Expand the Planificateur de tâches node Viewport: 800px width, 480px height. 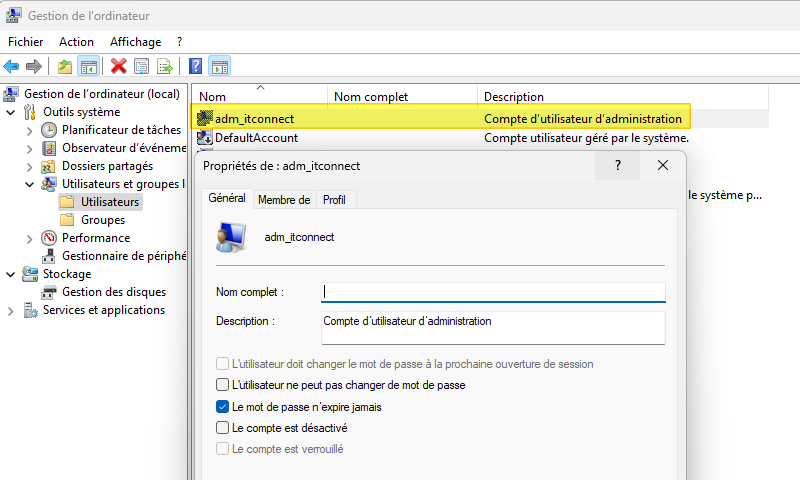tap(29, 131)
